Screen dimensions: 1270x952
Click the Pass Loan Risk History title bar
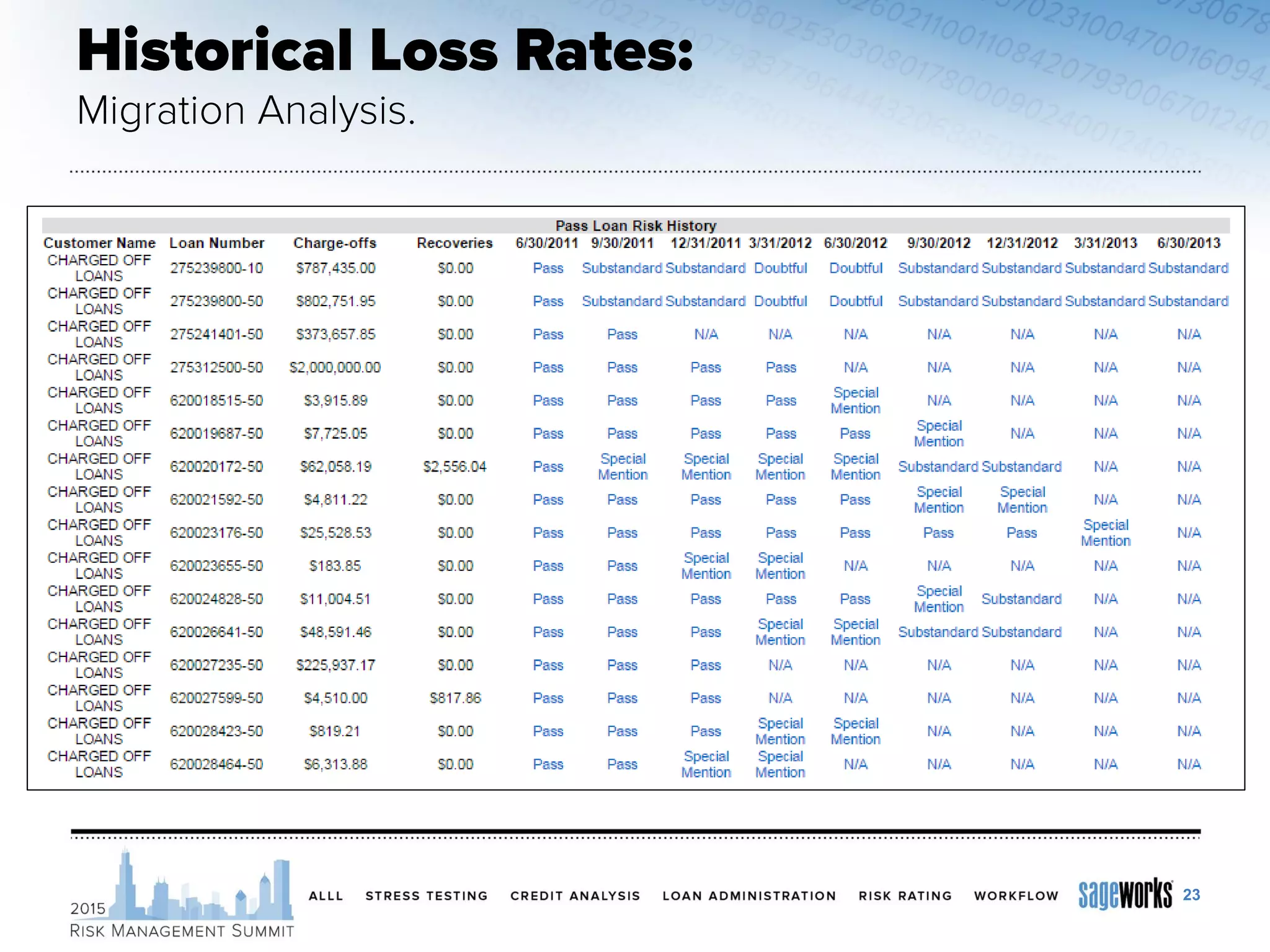[635, 226]
